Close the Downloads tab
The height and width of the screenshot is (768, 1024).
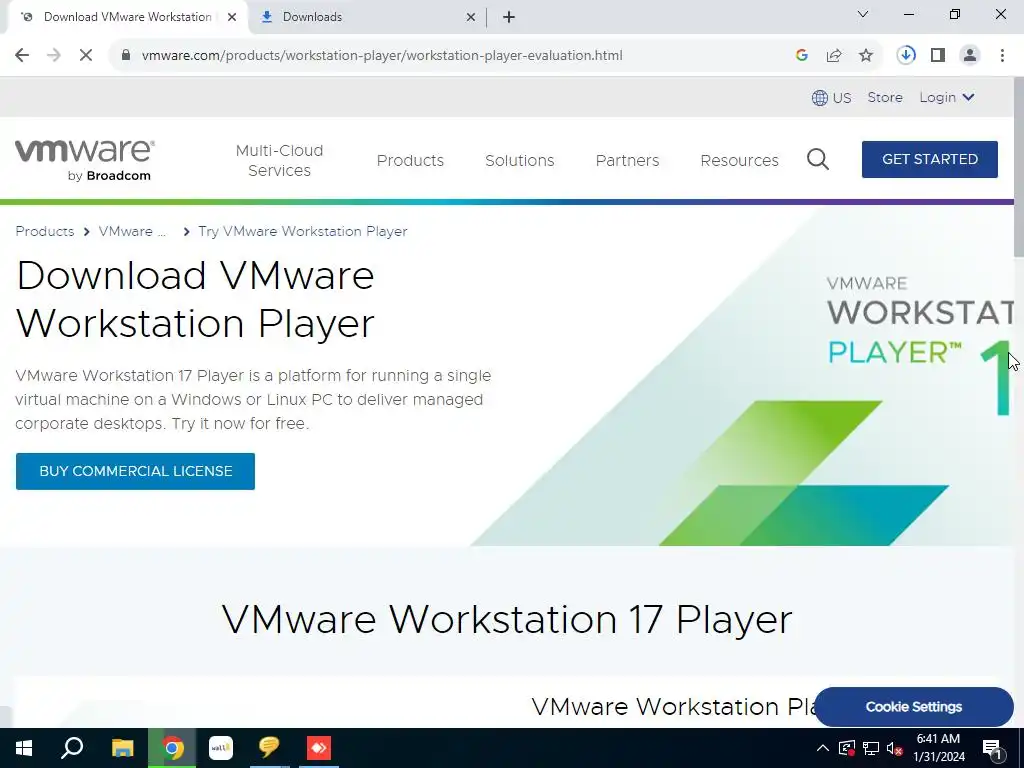tap(471, 17)
